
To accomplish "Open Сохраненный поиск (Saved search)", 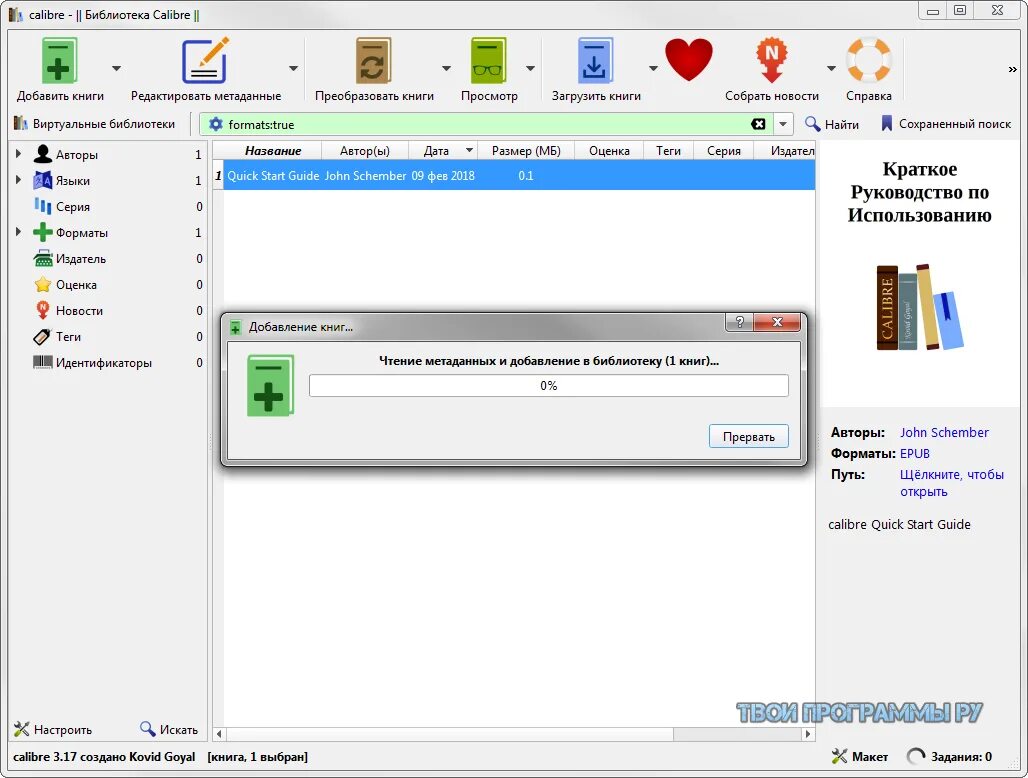I will (945, 124).
